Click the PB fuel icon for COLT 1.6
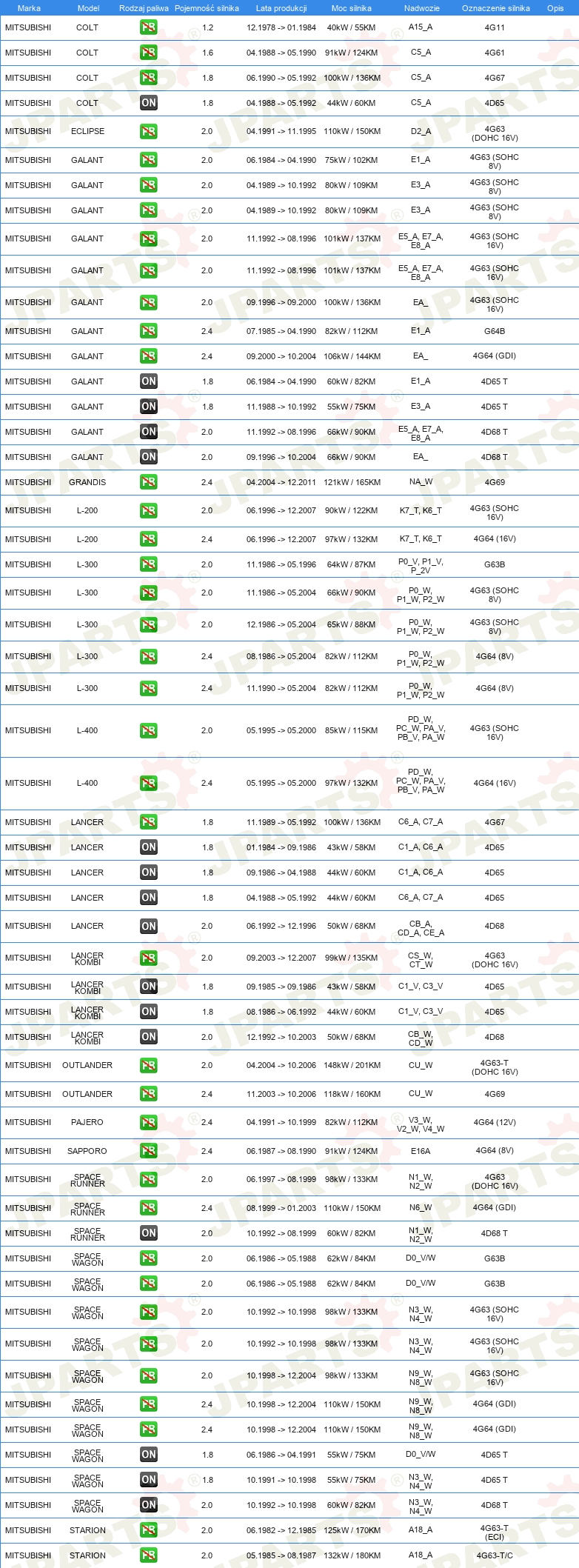The width and height of the screenshot is (579, 1568). click(x=149, y=53)
